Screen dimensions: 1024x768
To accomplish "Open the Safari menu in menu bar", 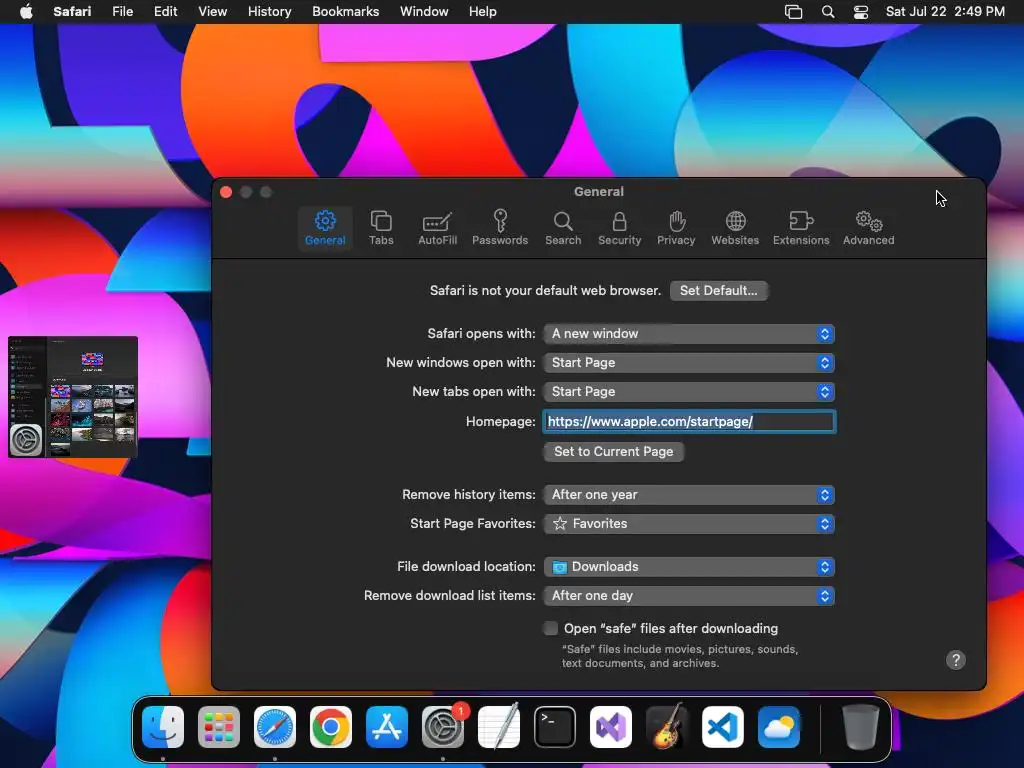I will pos(72,12).
